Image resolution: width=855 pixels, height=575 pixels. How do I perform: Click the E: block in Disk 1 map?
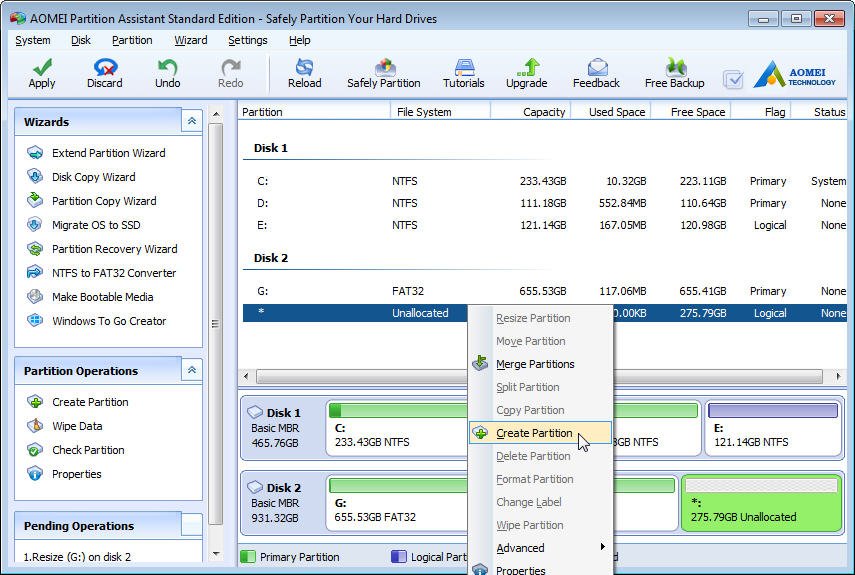coord(773,428)
